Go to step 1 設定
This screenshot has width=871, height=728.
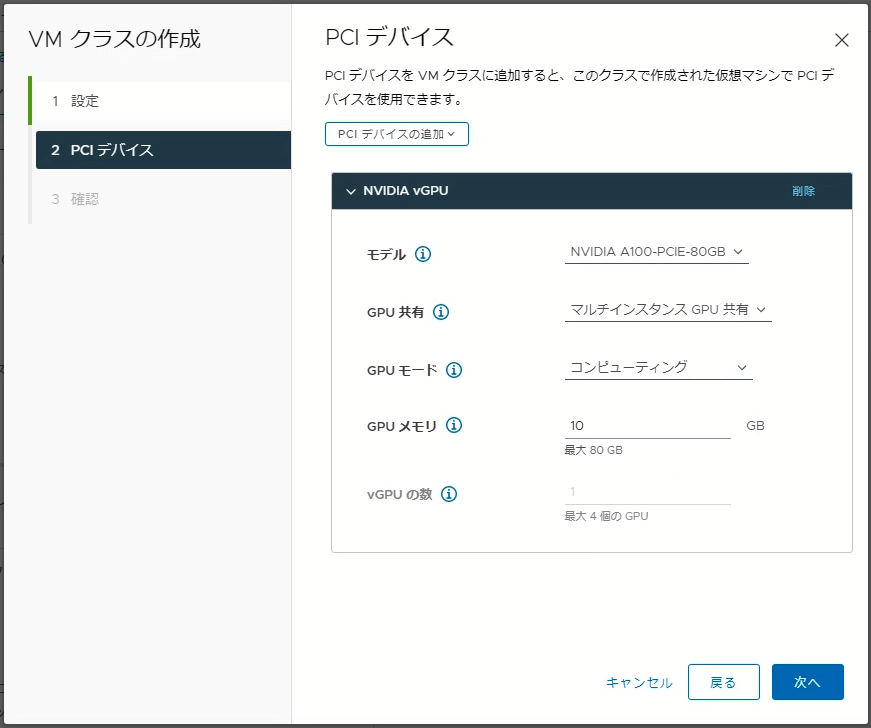161,101
